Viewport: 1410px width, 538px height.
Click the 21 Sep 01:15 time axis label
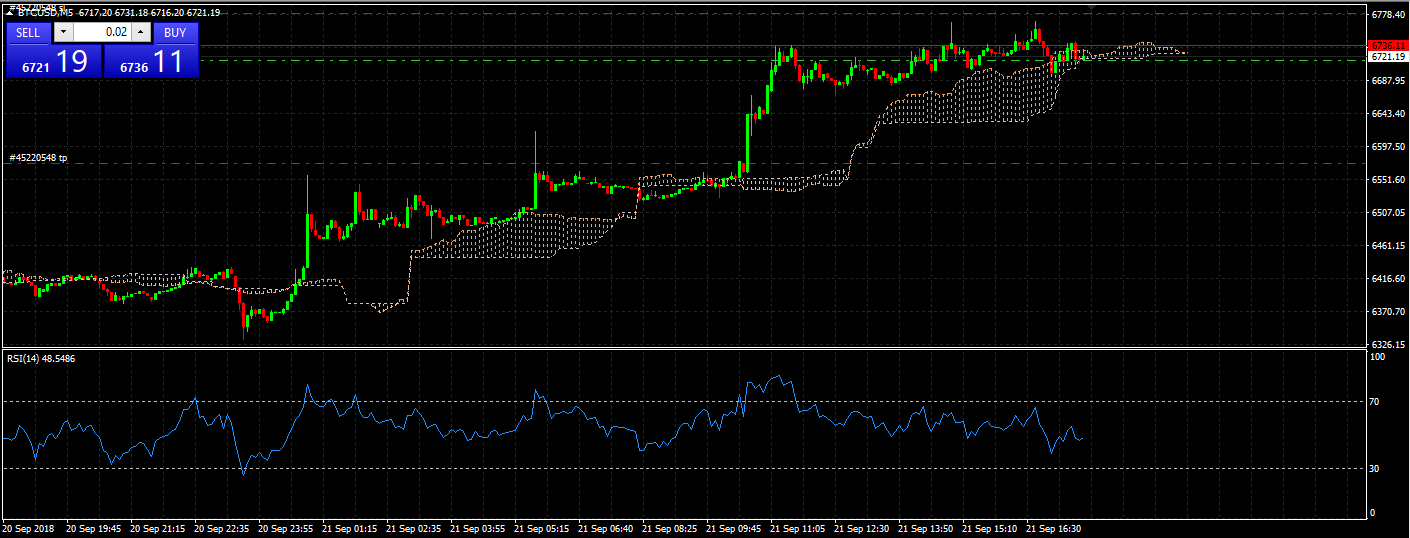(349, 528)
